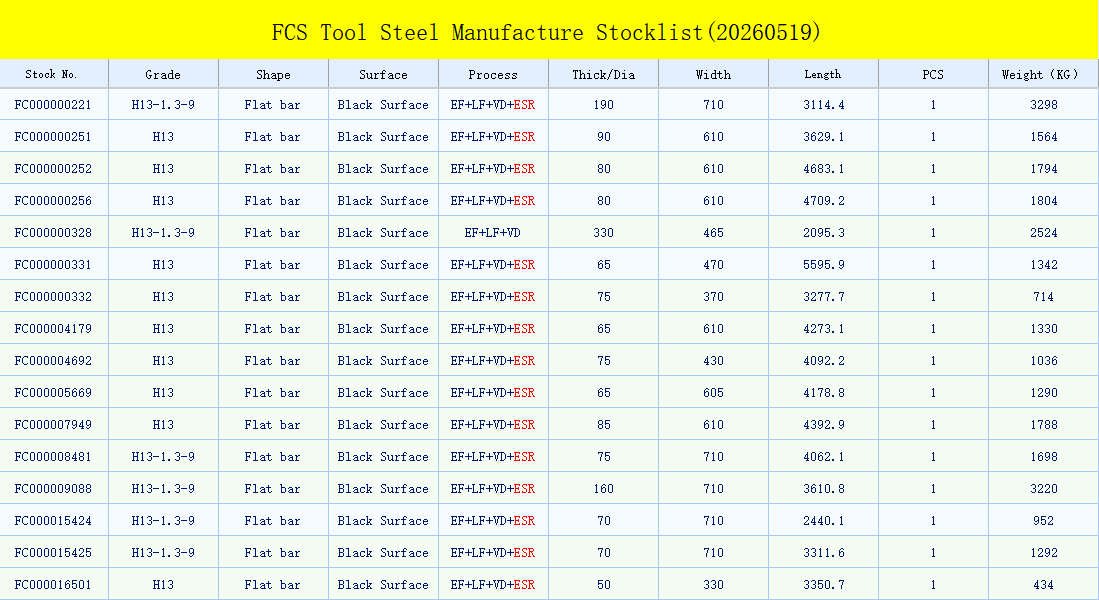This screenshot has width=1099, height=600.
Task: Select stock number FC000009088
Action: pos(53,489)
